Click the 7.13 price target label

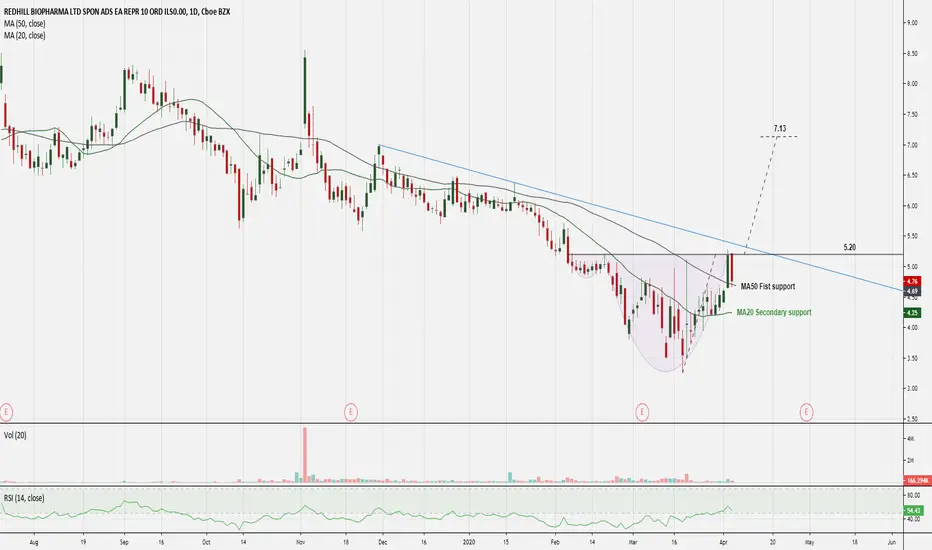pos(780,128)
